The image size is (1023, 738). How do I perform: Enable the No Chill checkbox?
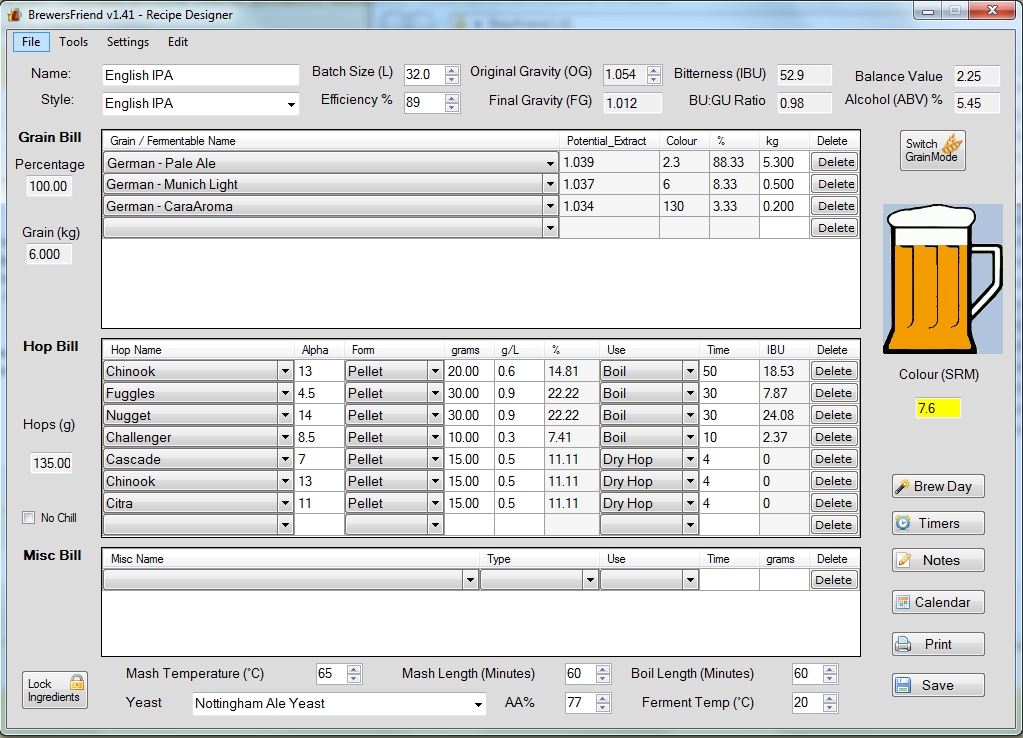29,518
